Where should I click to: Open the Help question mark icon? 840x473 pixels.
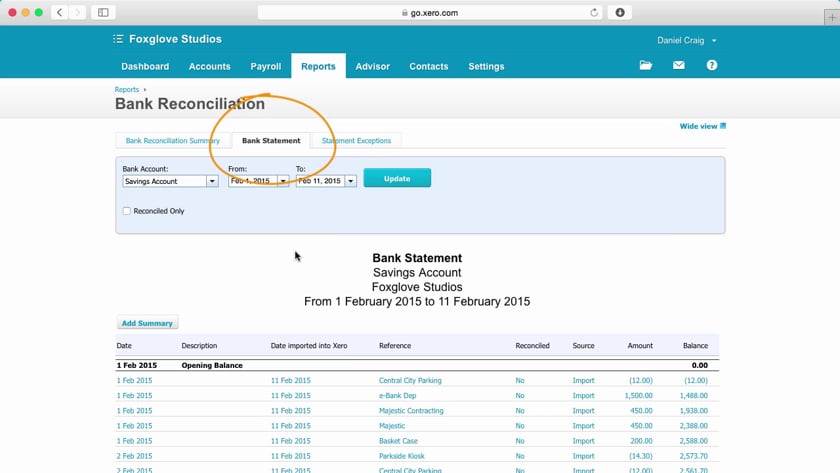pyautogui.click(x=711, y=65)
